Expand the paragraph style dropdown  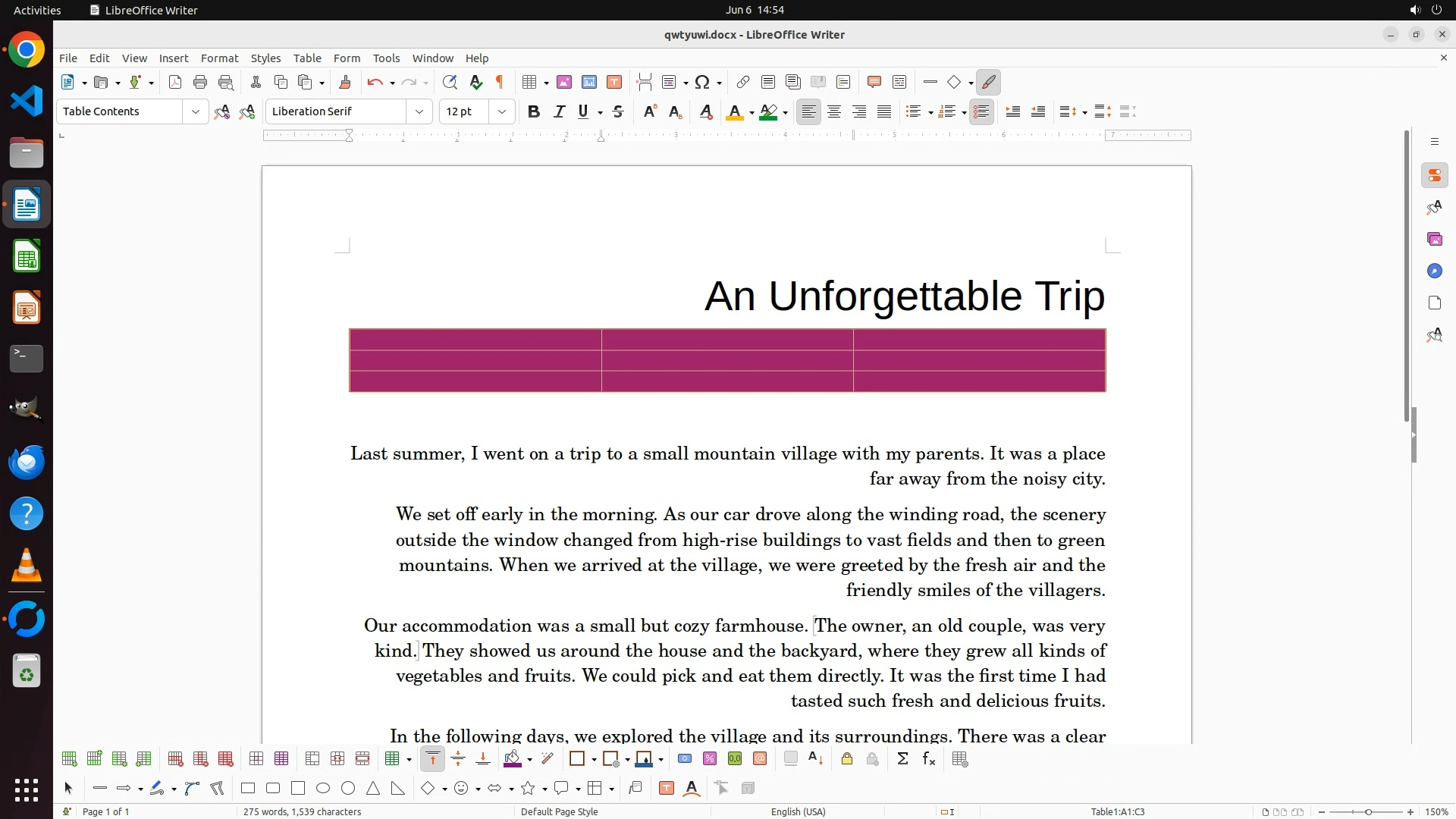[195, 111]
